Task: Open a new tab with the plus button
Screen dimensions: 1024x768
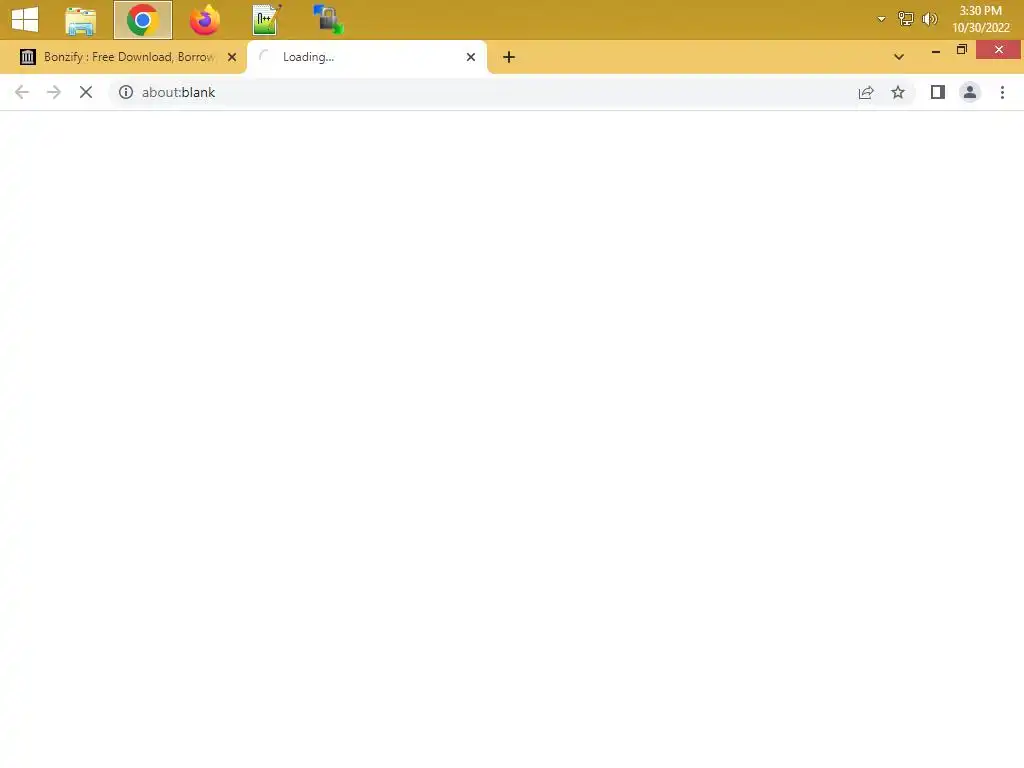Action: pyautogui.click(x=509, y=57)
